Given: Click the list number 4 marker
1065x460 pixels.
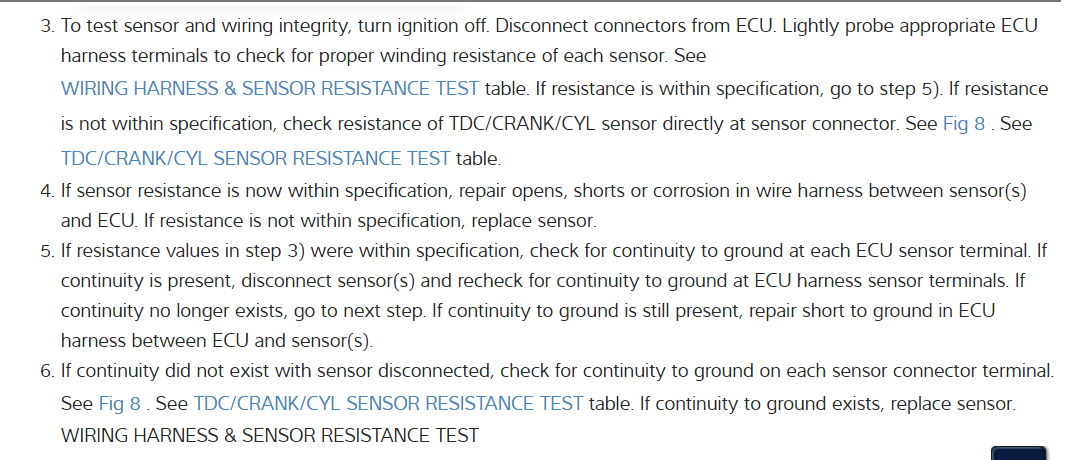Looking at the screenshot, I should [47, 189].
